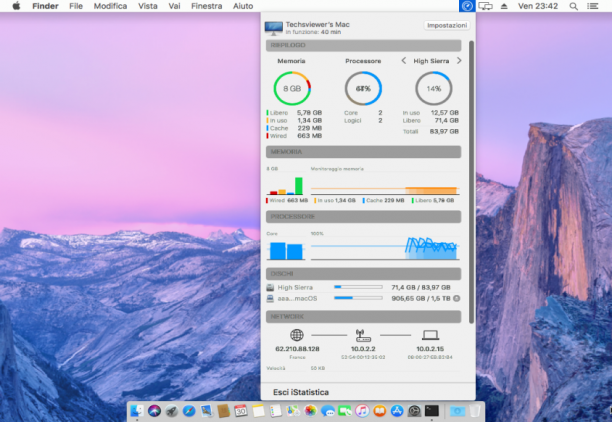Image resolution: width=612 pixels, height=422 pixels.
Task: Open the Finestra menu
Action: (206, 6)
